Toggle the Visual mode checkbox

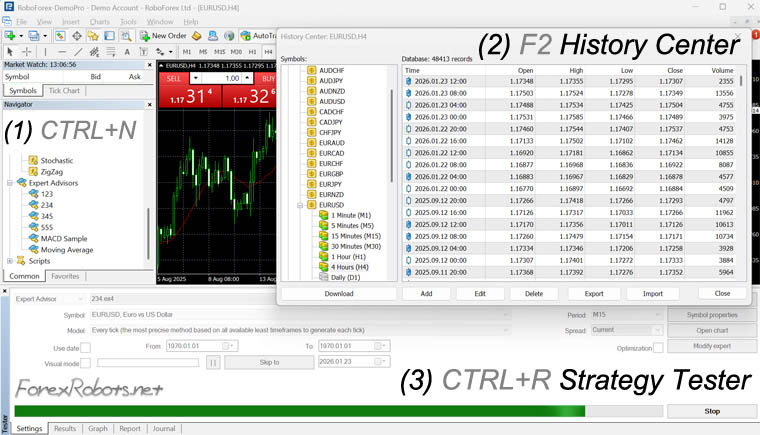tap(85, 363)
